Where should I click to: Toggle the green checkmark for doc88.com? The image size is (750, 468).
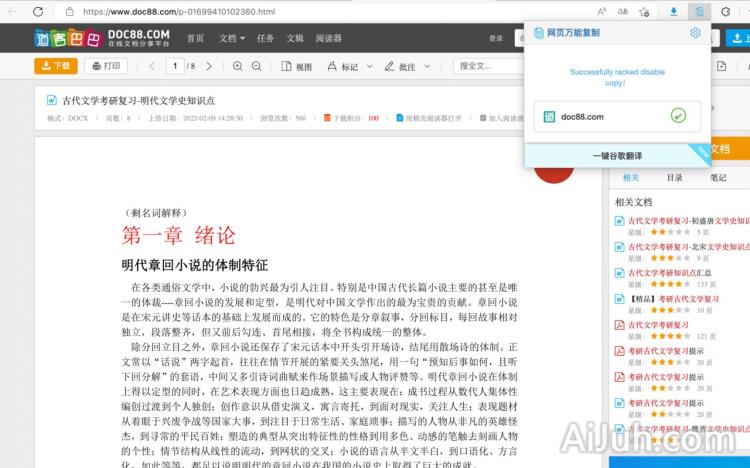tap(678, 115)
